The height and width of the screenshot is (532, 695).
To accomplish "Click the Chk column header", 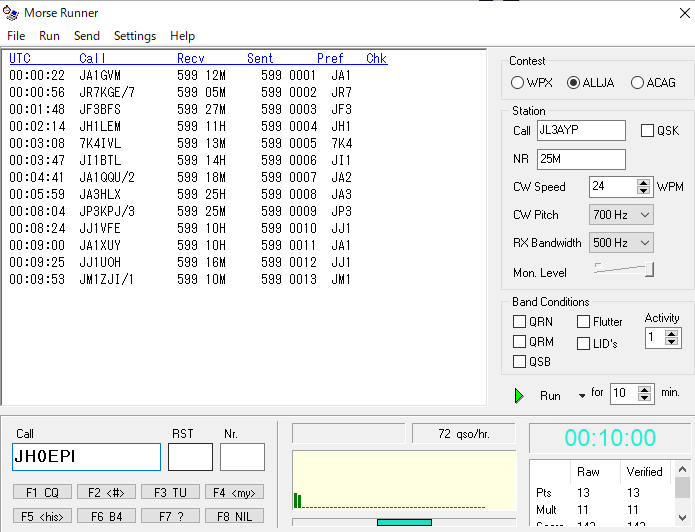I will pyautogui.click(x=376, y=59).
